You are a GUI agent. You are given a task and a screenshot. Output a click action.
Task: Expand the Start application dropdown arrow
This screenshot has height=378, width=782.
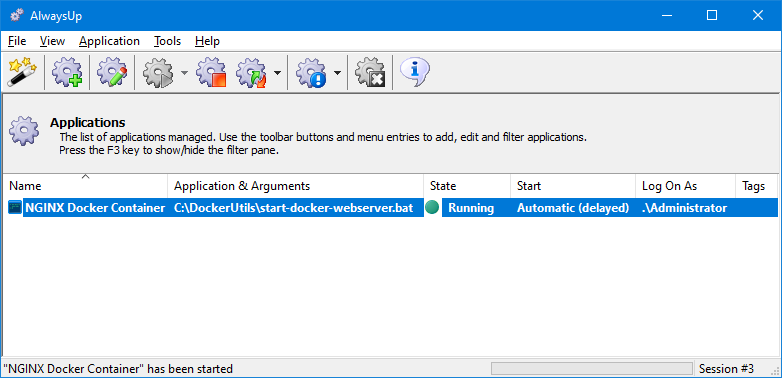(184, 73)
